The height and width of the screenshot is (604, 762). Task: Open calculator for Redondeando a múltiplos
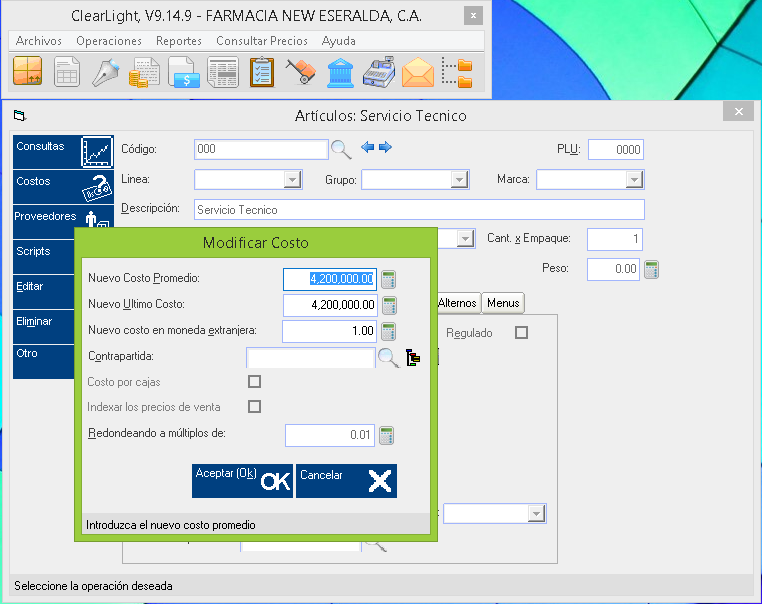[x=386, y=435]
